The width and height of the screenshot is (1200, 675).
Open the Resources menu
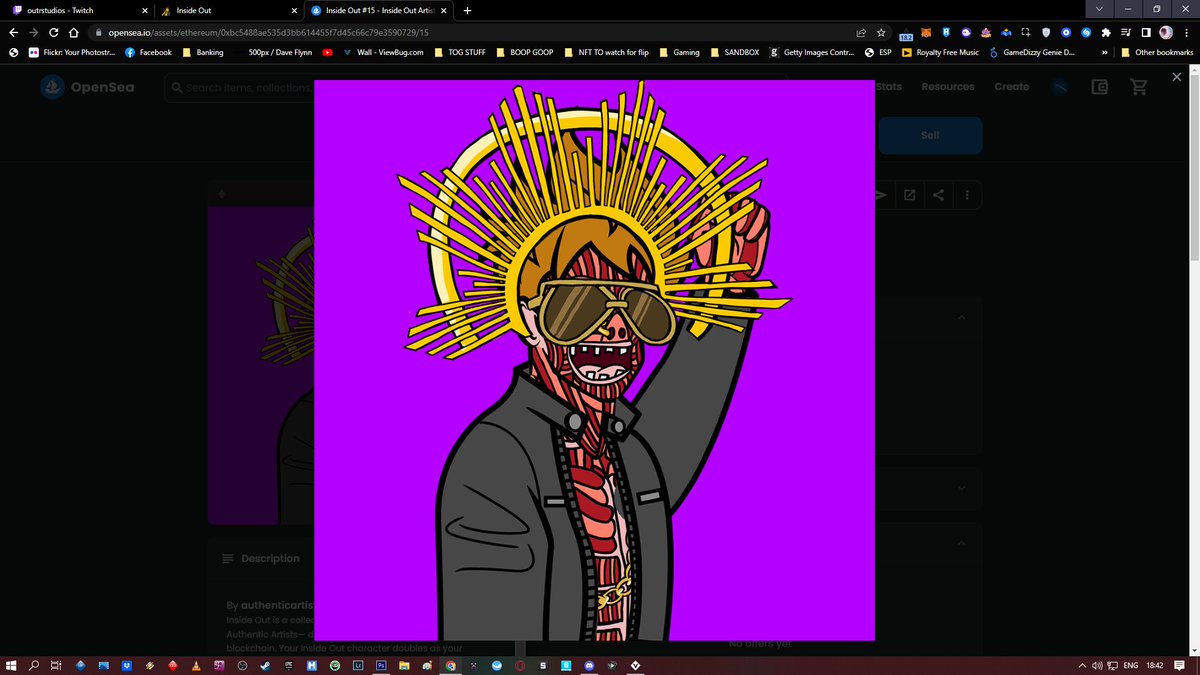[x=947, y=87]
